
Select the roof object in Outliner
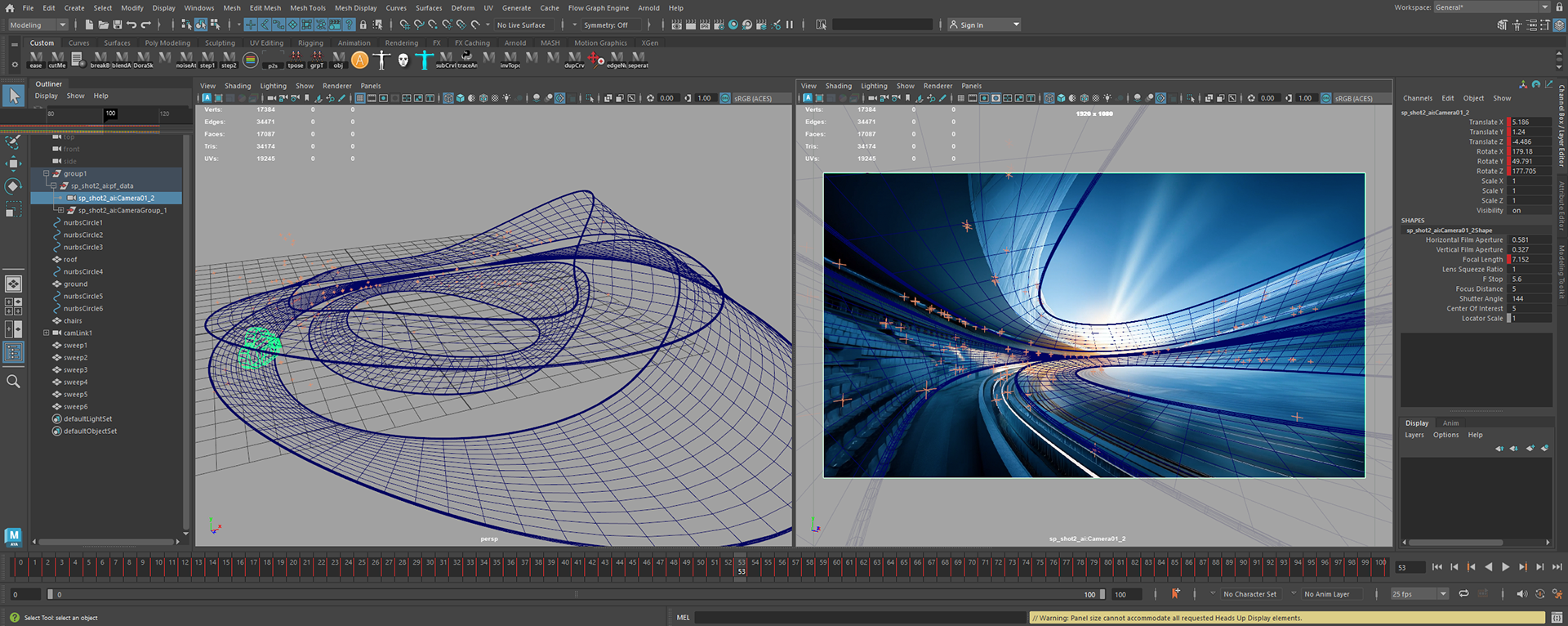tap(70, 259)
